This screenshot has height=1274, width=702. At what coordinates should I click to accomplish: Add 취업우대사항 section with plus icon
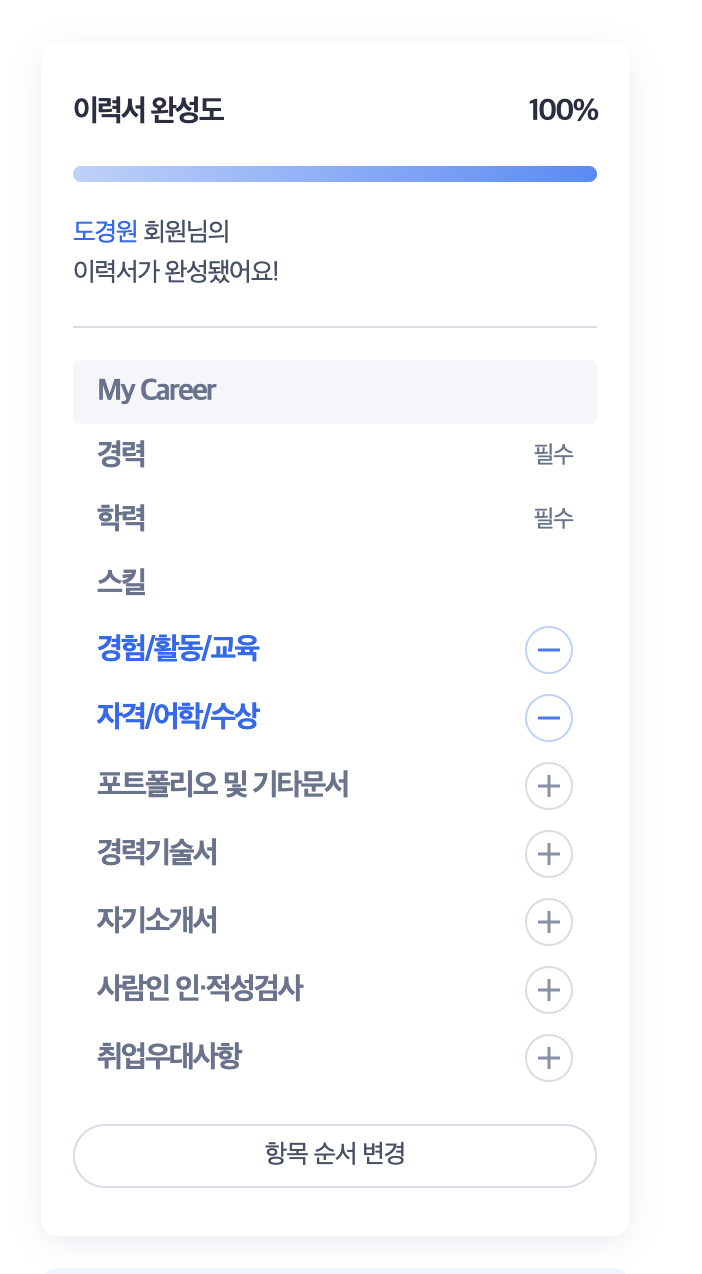pos(549,1058)
